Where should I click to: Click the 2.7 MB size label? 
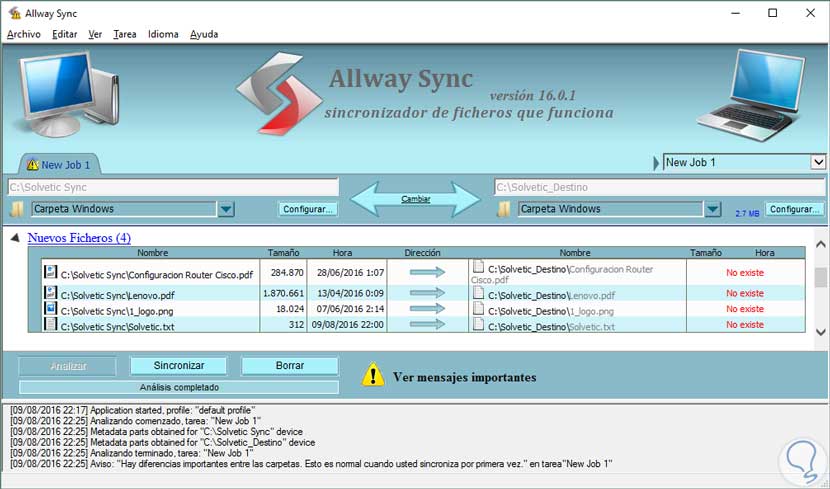(747, 213)
